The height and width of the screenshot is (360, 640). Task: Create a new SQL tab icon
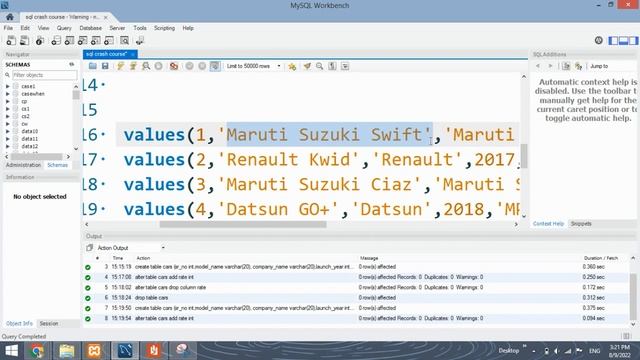[11, 40]
